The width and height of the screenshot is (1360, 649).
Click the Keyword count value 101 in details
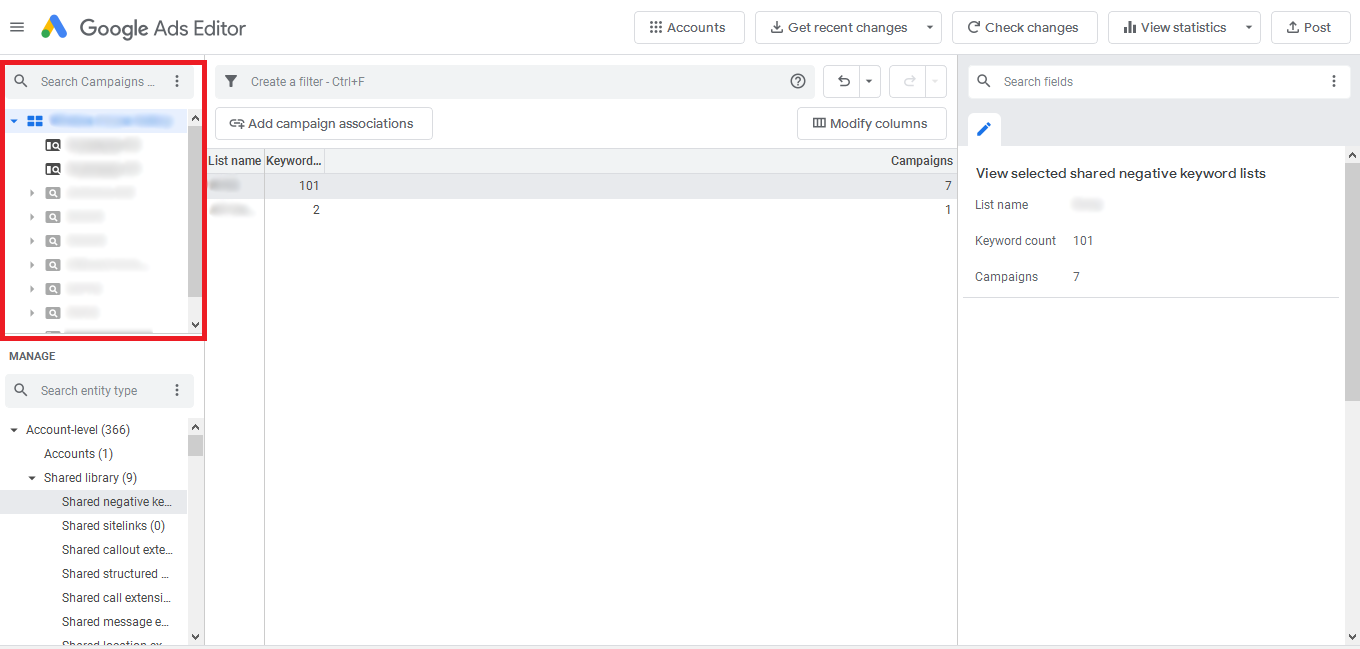pyautogui.click(x=1083, y=241)
